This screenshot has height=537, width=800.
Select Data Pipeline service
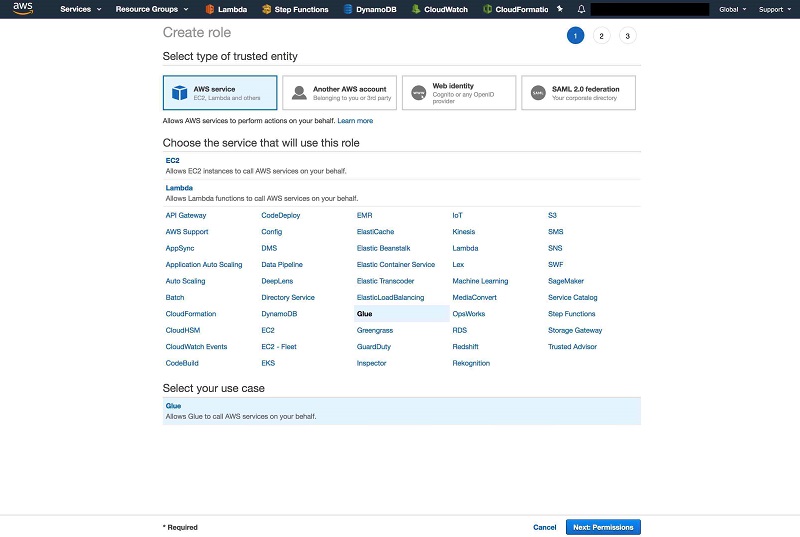point(282,265)
